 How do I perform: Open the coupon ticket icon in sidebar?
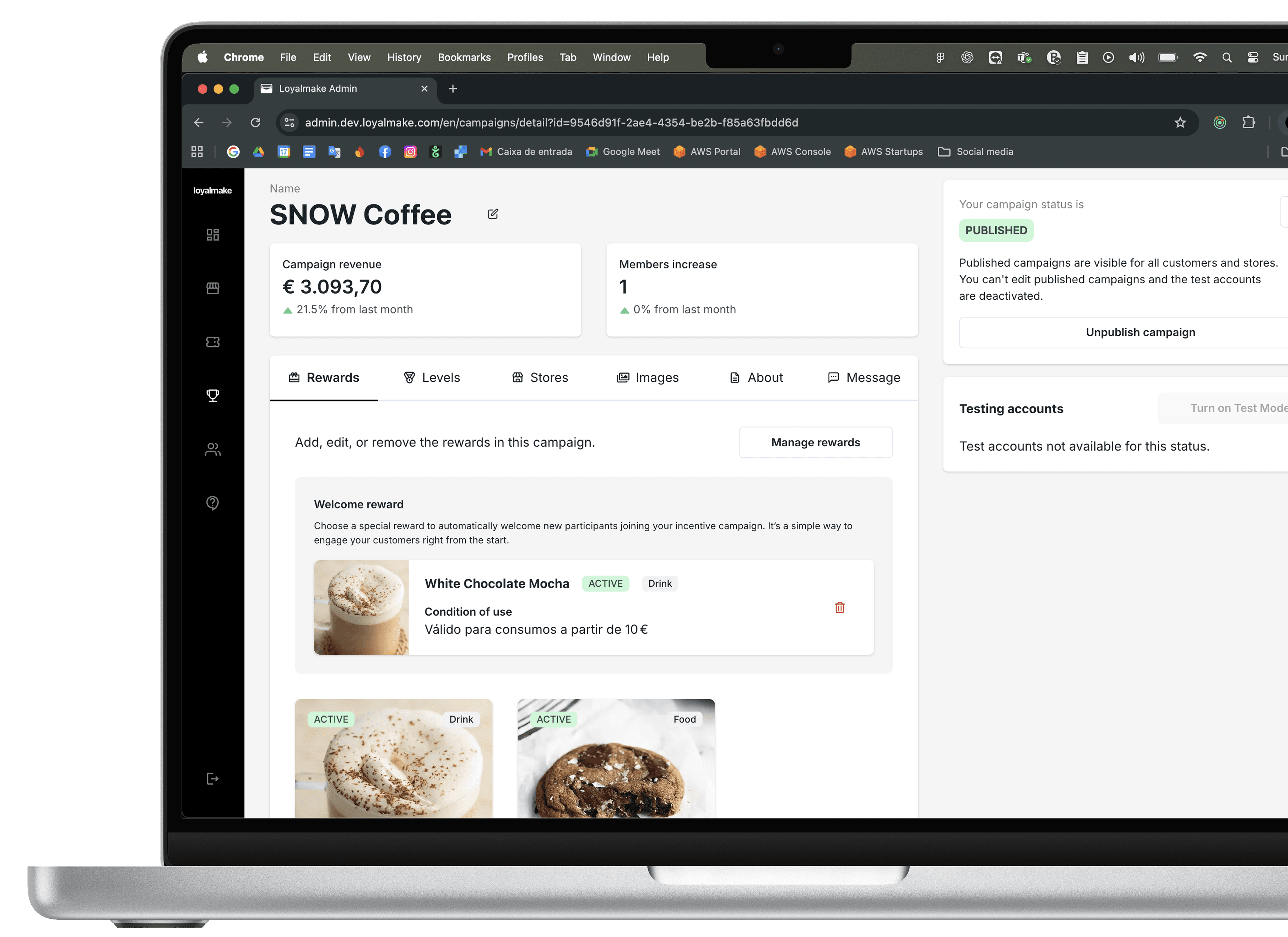[x=212, y=342]
